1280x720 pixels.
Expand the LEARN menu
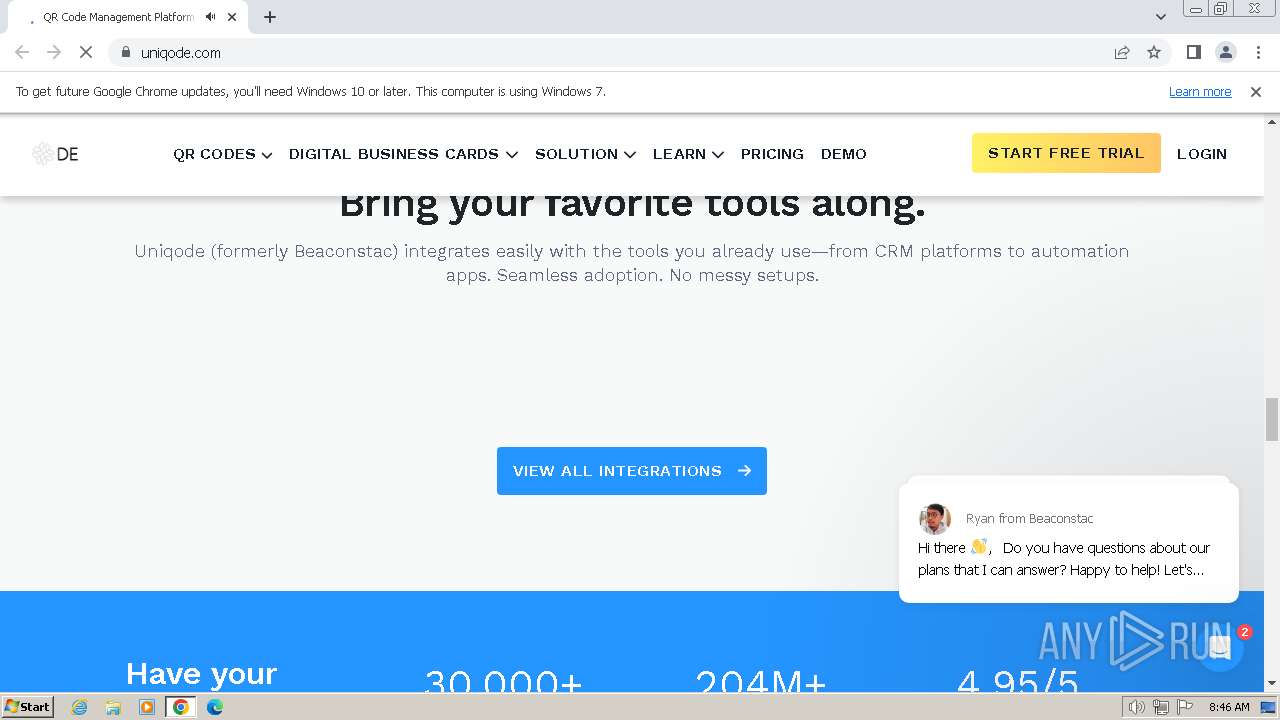(x=688, y=154)
